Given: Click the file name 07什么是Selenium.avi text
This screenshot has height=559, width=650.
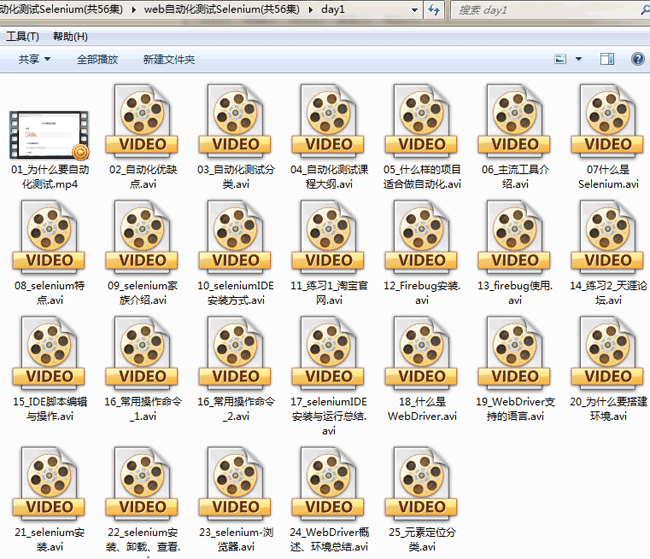Looking at the screenshot, I should (608, 177).
